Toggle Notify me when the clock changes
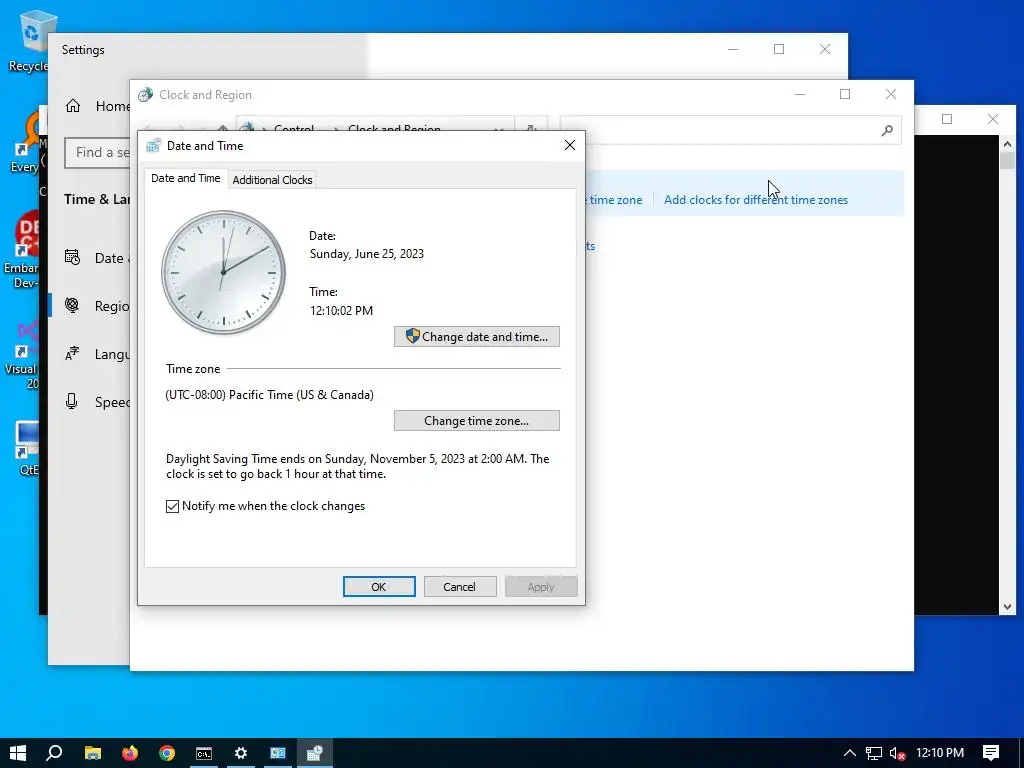 [172, 506]
